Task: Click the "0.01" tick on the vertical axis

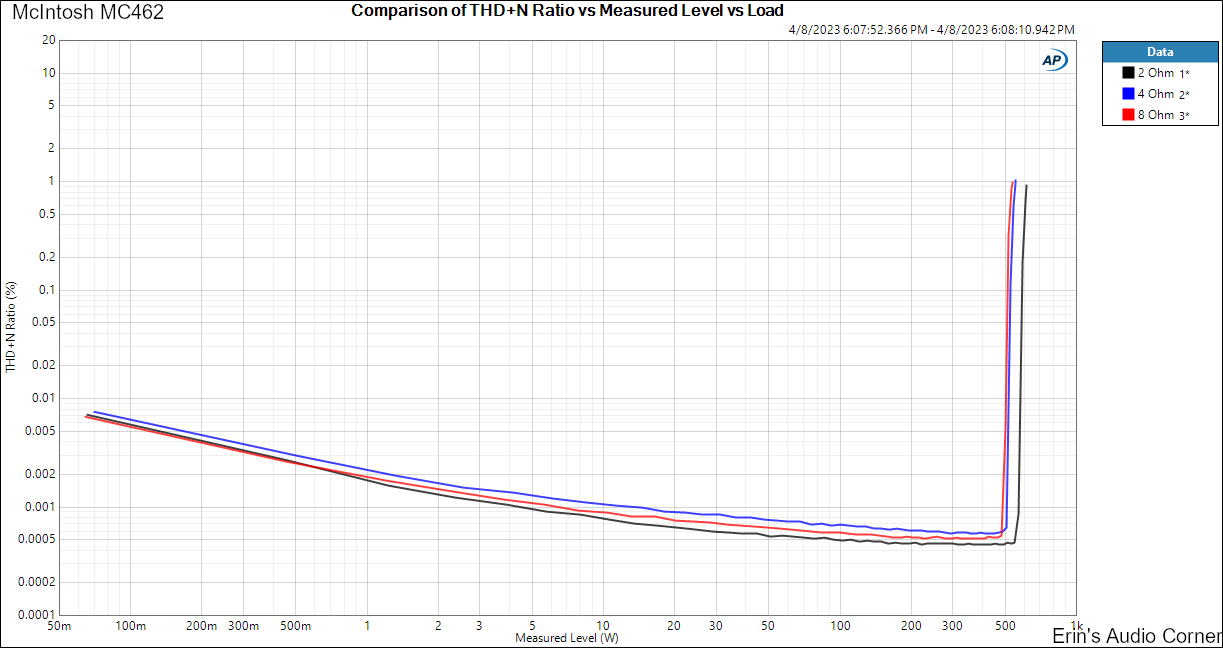Action: coord(44,398)
